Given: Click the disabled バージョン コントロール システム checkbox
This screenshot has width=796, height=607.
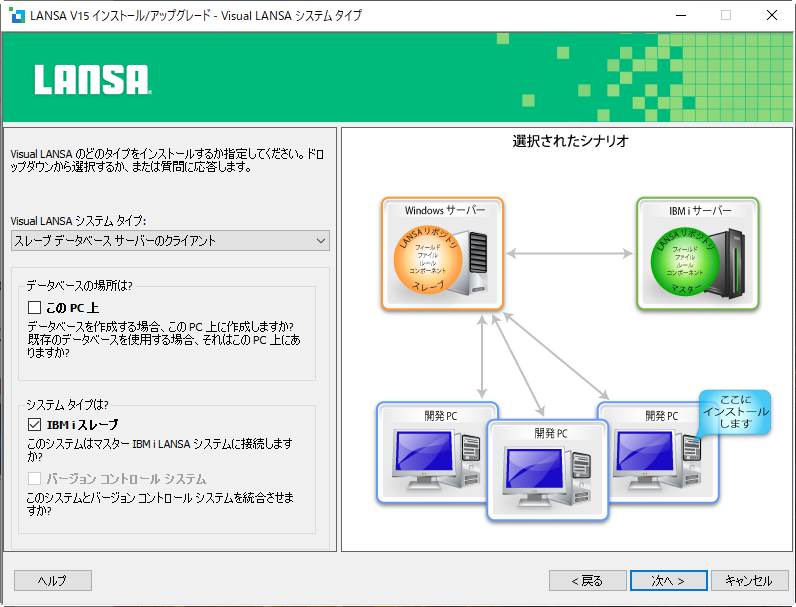Looking at the screenshot, I should (x=35, y=479).
